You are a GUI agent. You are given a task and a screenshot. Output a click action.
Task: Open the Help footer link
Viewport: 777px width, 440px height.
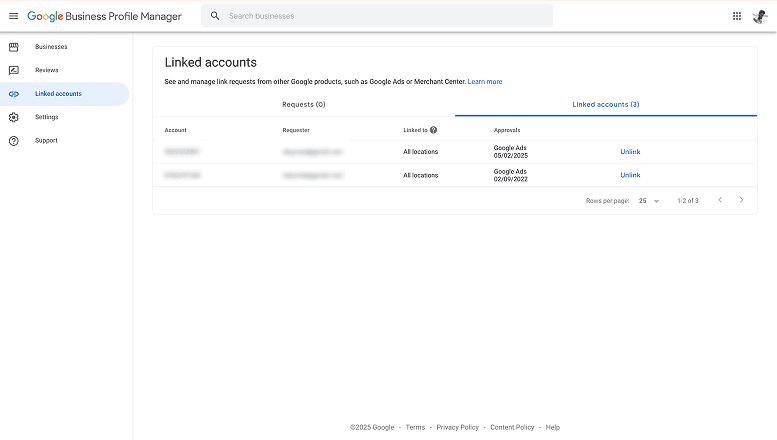click(553, 427)
